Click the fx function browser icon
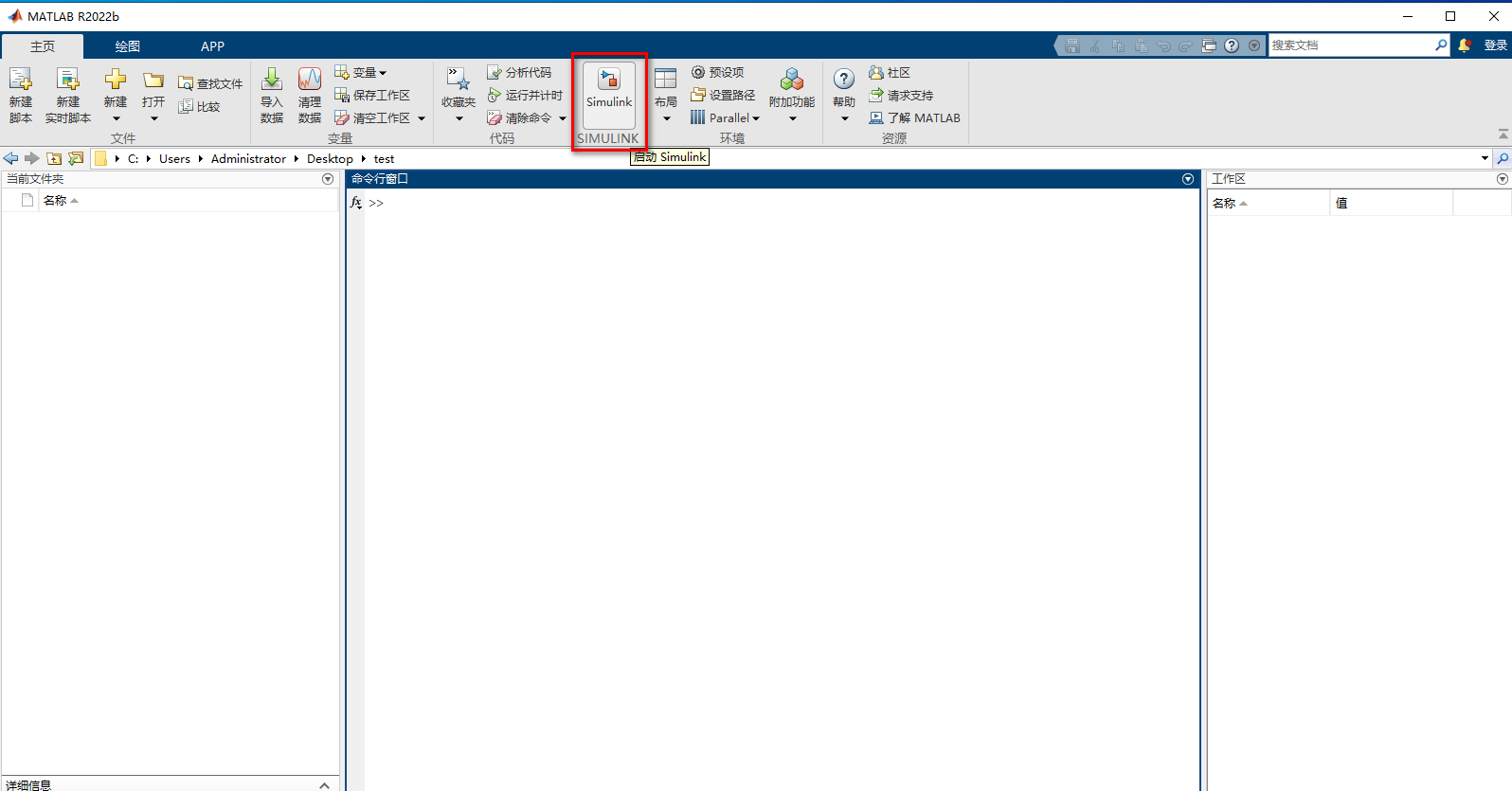1512x791 pixels. 356,203
